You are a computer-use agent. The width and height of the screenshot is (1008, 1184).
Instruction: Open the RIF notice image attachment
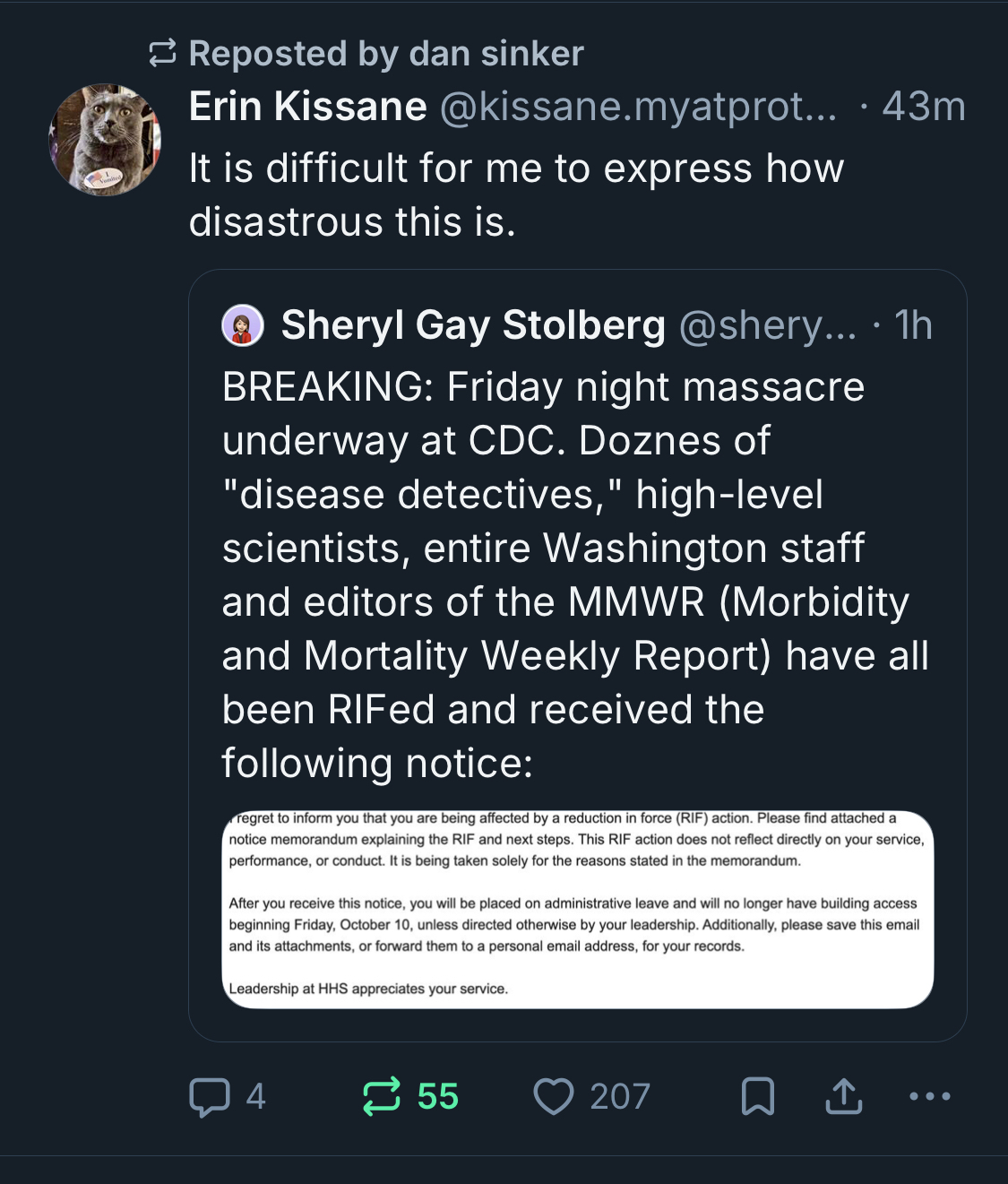pyautogui.click(x=578, y=909)
